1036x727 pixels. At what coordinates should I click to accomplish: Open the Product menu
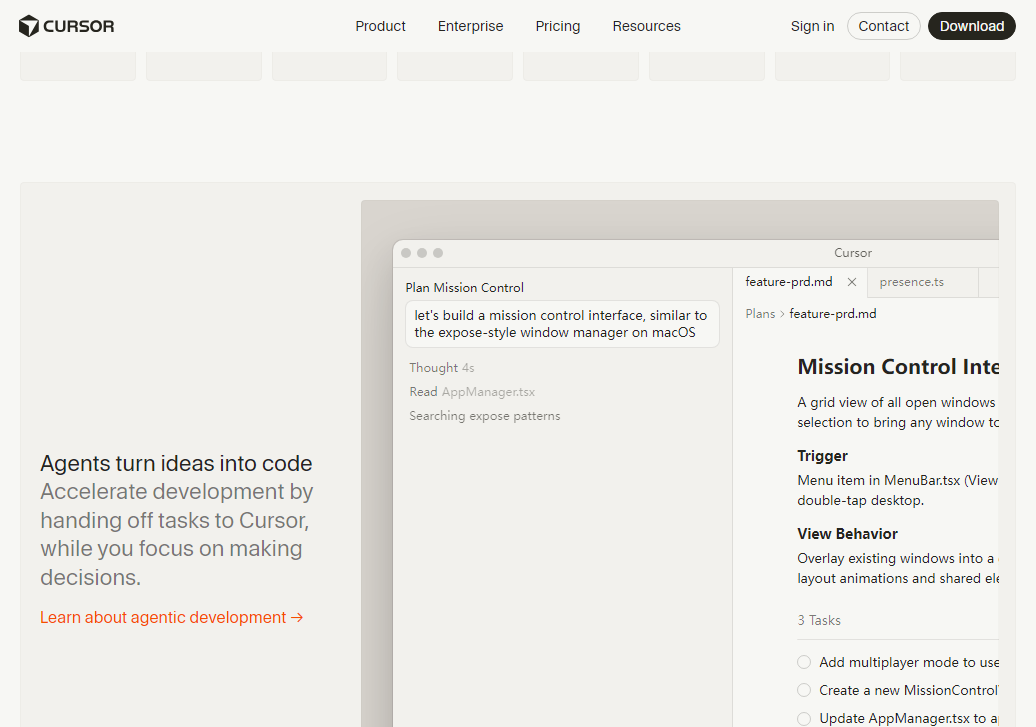click(380, 26)
